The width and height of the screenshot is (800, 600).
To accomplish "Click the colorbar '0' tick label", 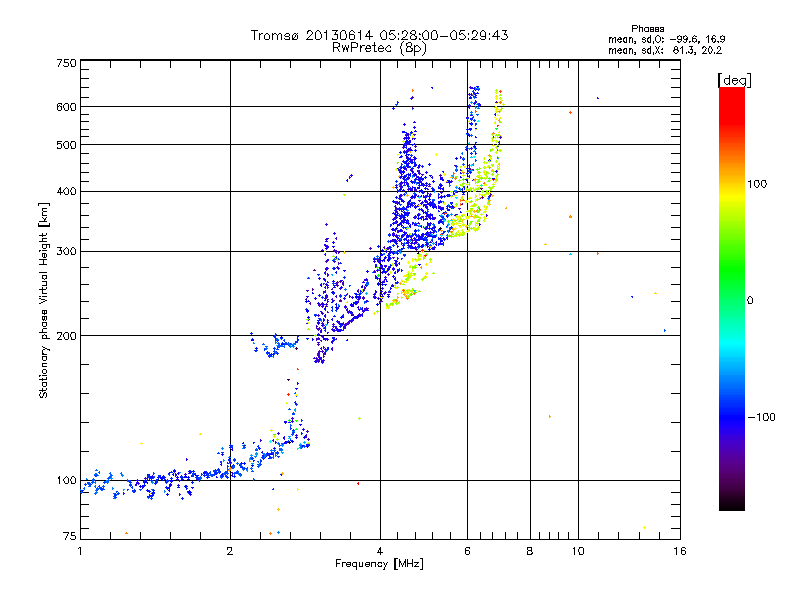I will [749, 301].
